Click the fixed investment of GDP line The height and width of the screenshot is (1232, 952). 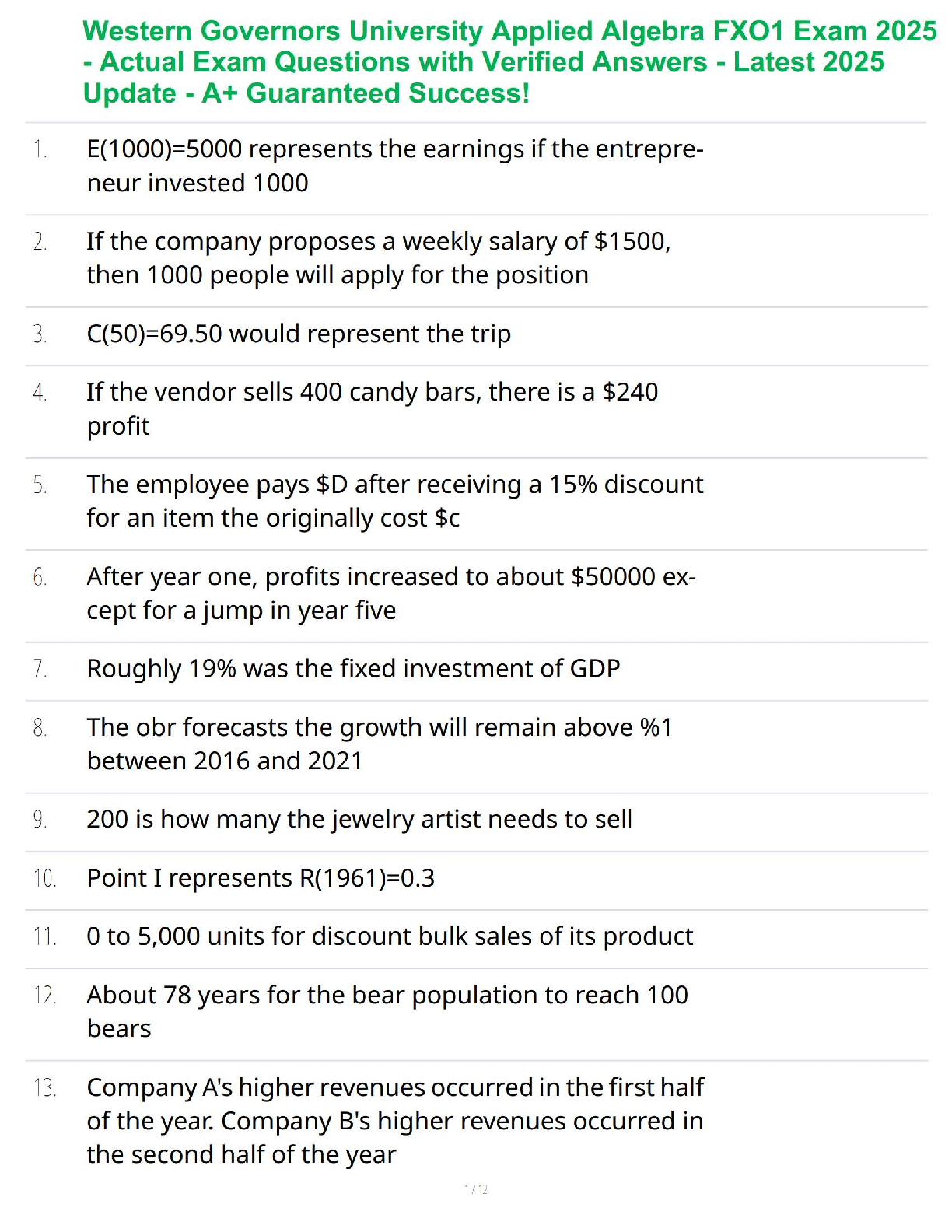(353, 669)
